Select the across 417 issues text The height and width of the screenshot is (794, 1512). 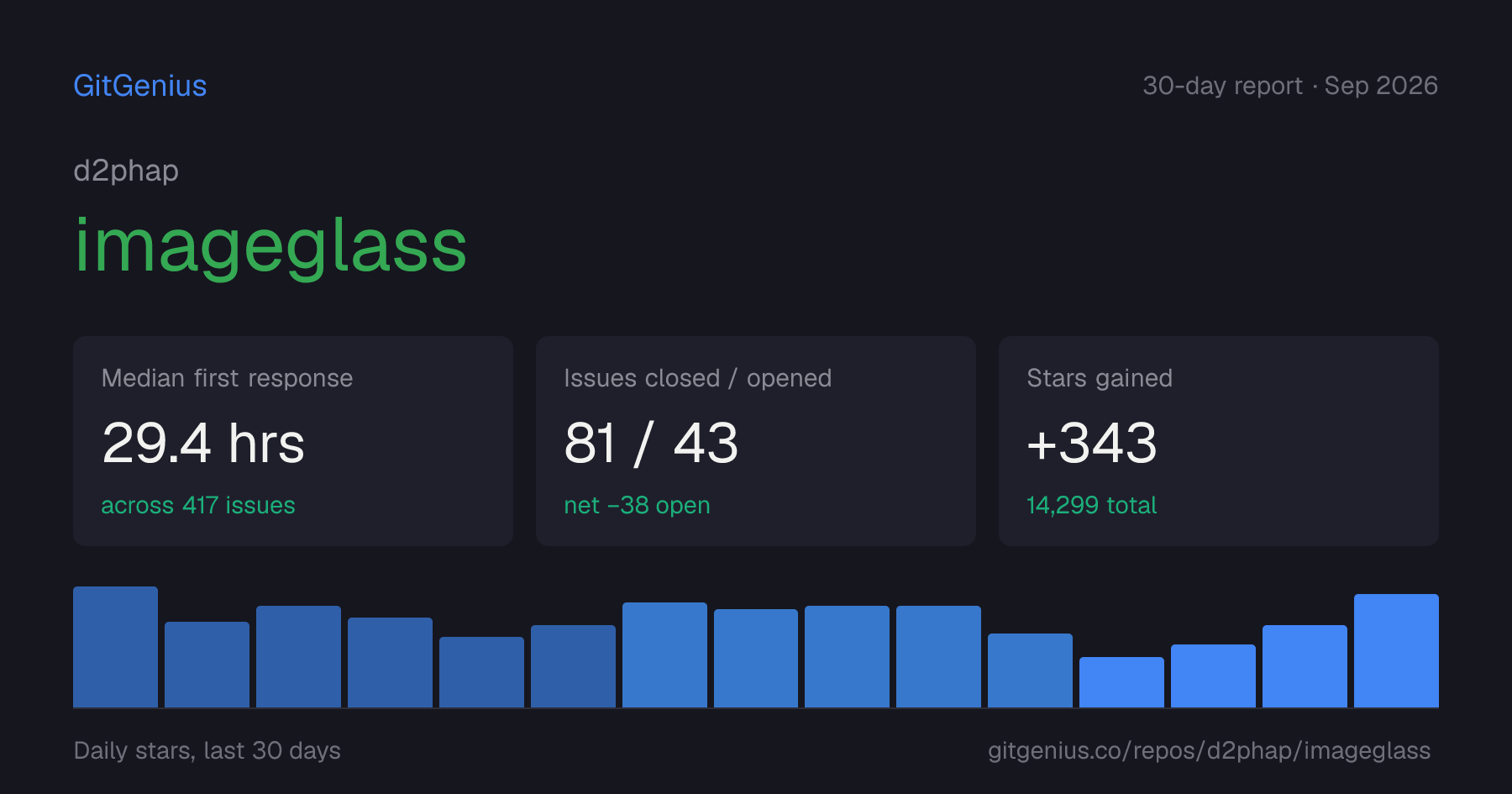coord(198,505)
